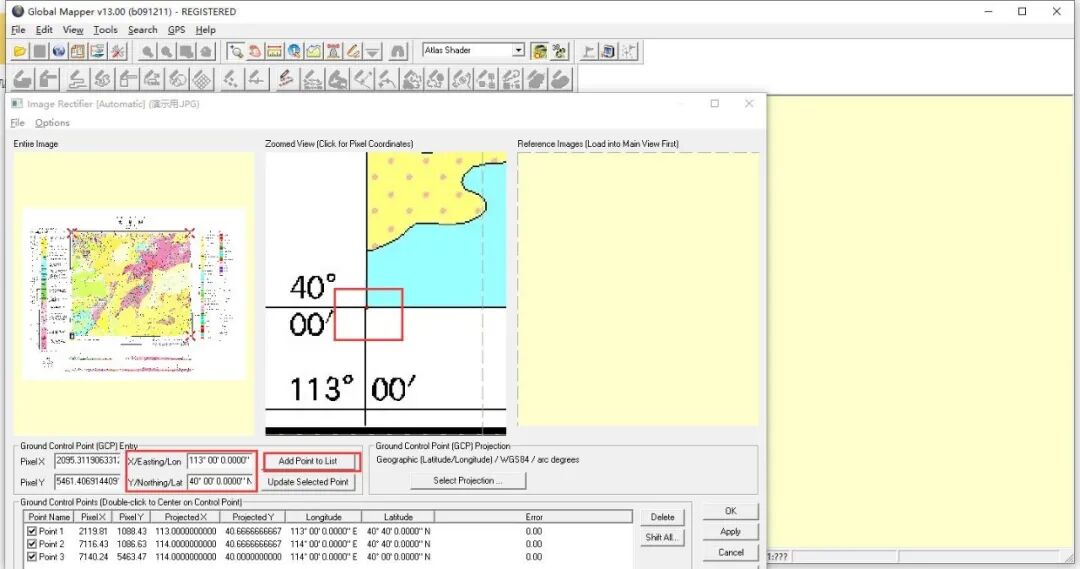
Task: Open the Image Rectifier File menu
Action: click(x=18, y=123)
